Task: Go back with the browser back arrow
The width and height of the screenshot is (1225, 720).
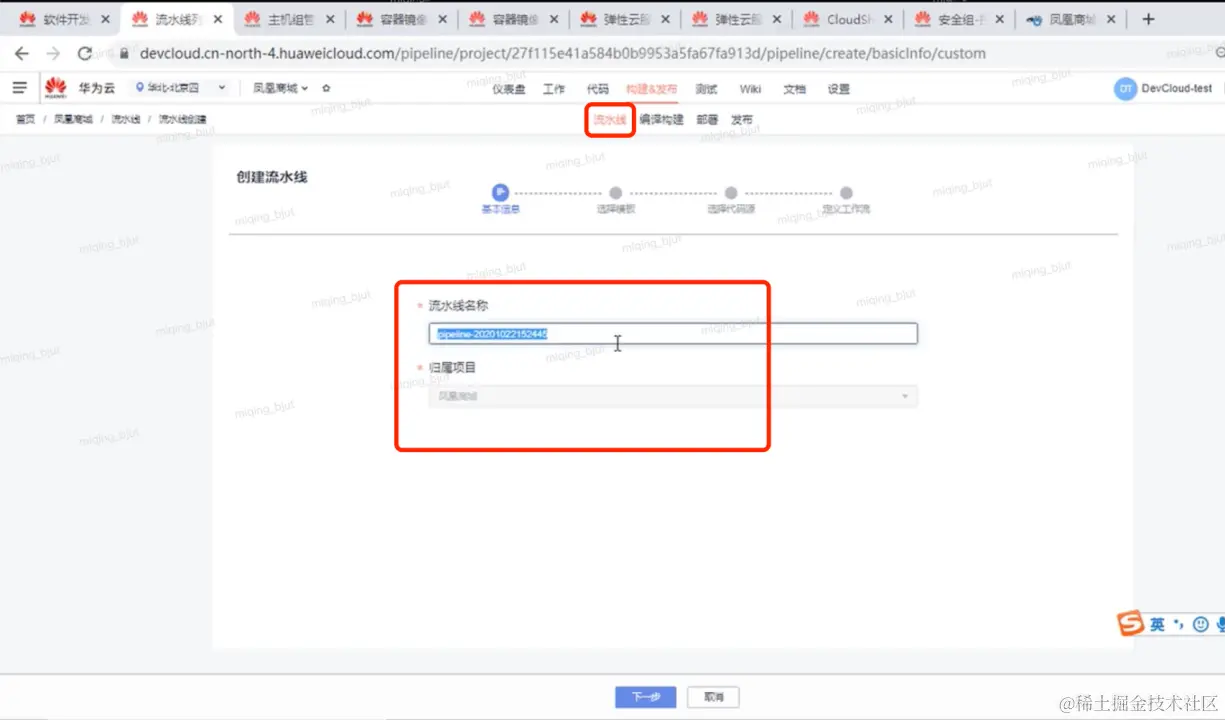Action: (22, 53)
